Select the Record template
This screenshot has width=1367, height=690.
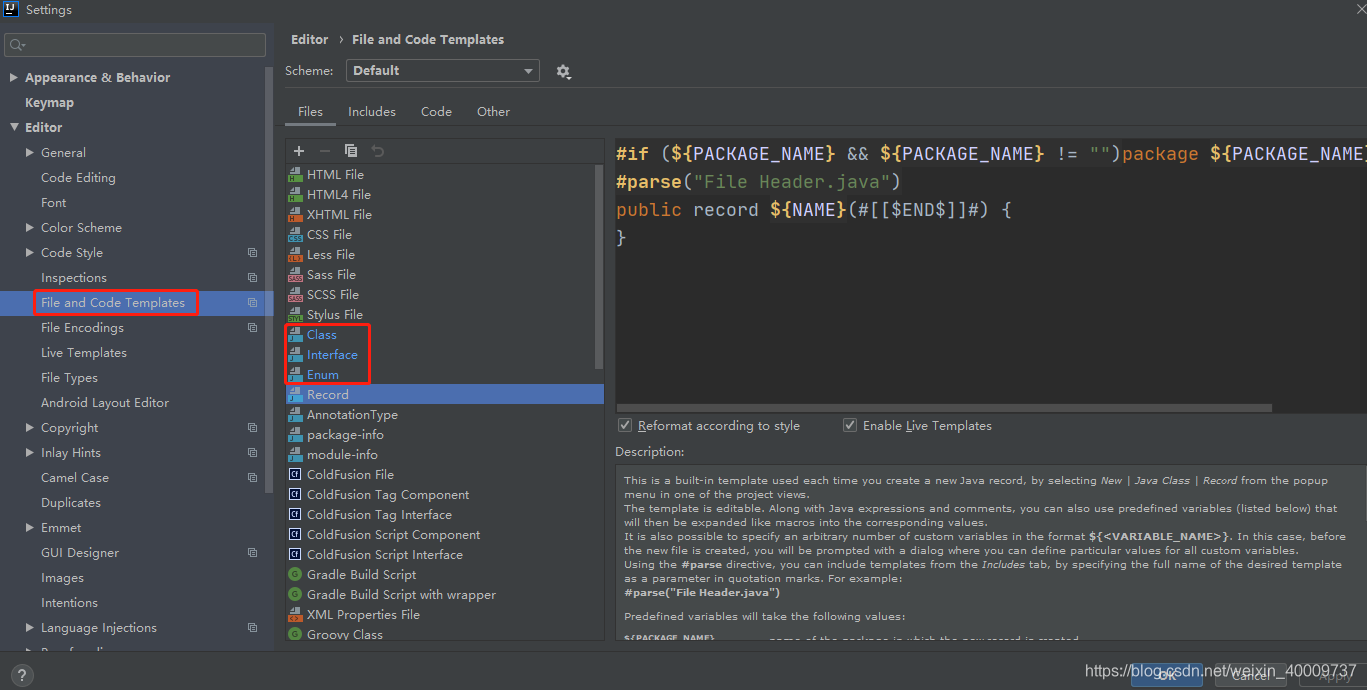444,395
